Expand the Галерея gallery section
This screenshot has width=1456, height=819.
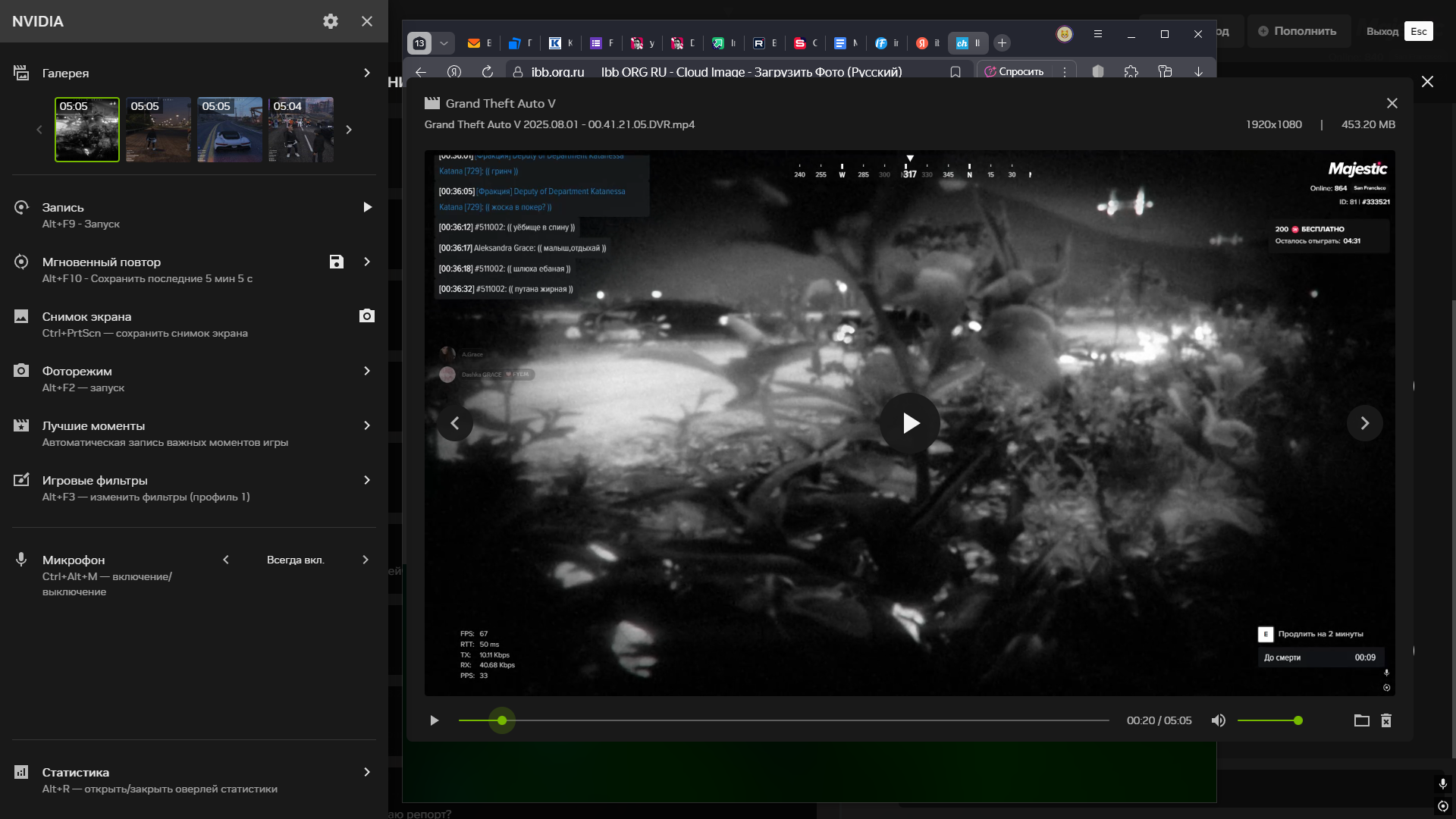click(367, 73)
